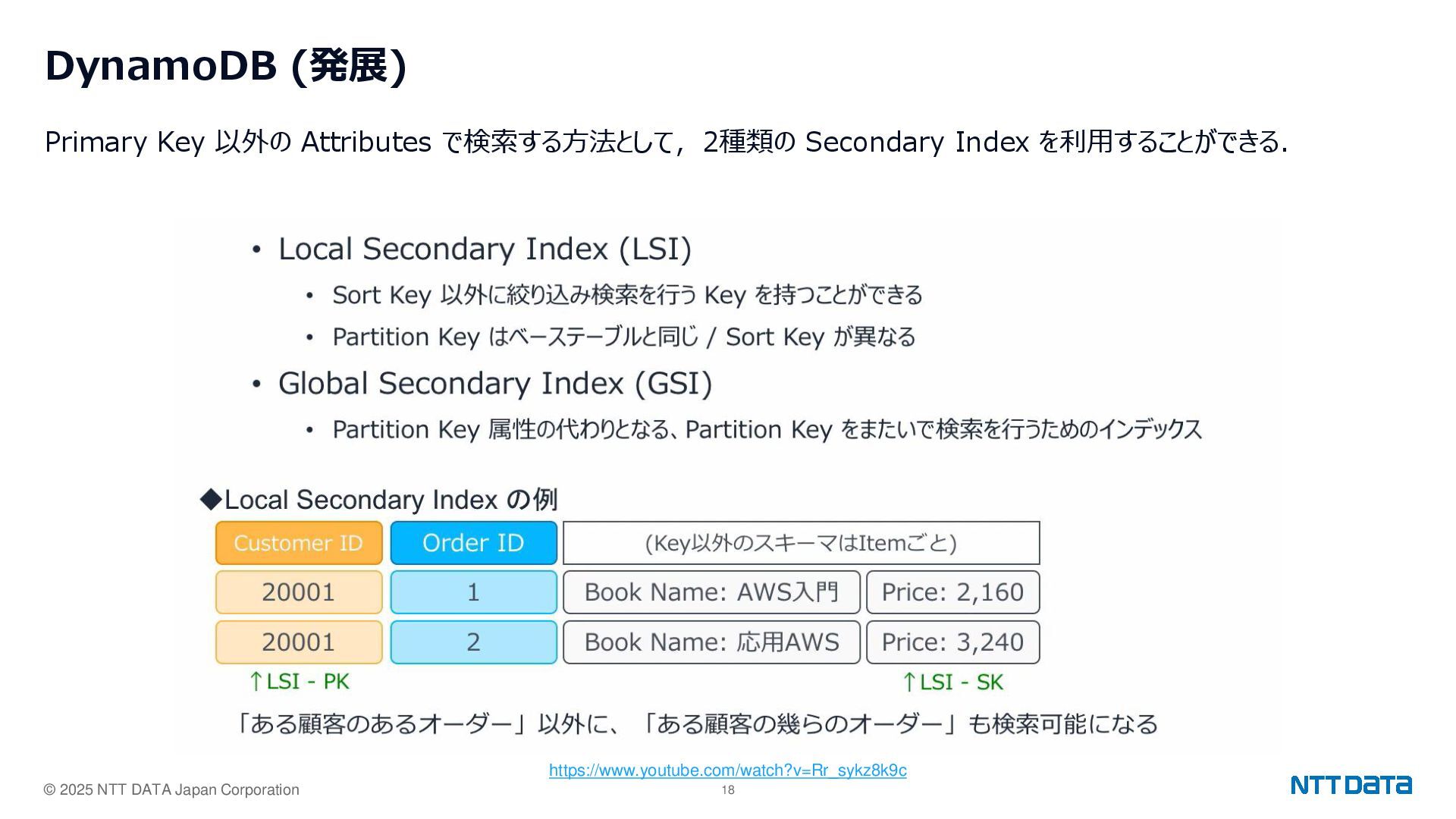Click the green LSI - PK label
1456x819 pixels.
[300, 682]
